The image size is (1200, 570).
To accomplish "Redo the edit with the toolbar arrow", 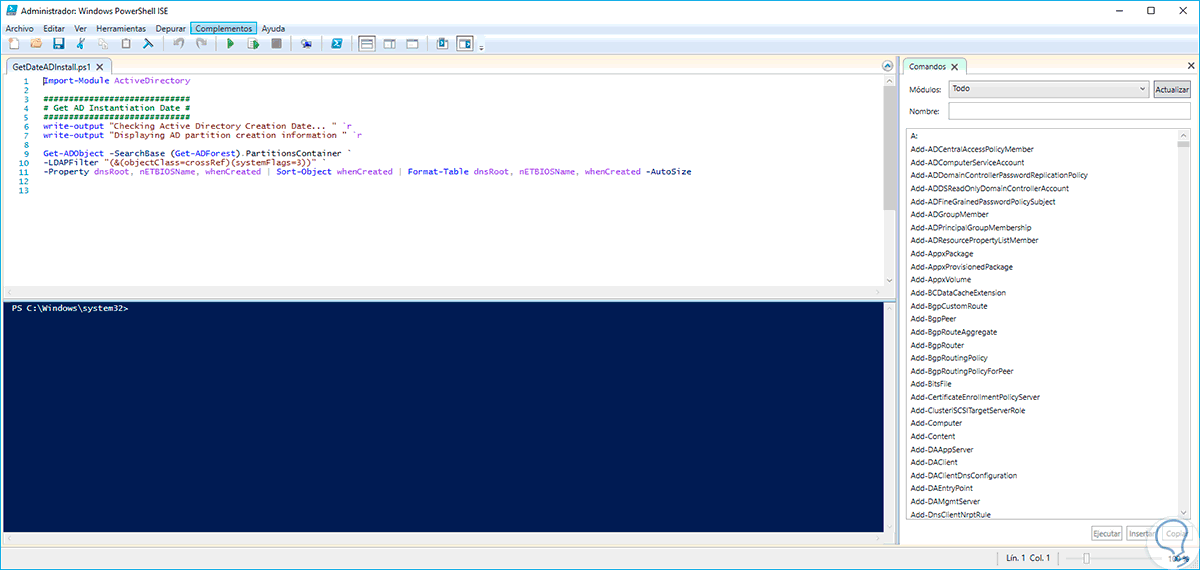I will [201, 44].
